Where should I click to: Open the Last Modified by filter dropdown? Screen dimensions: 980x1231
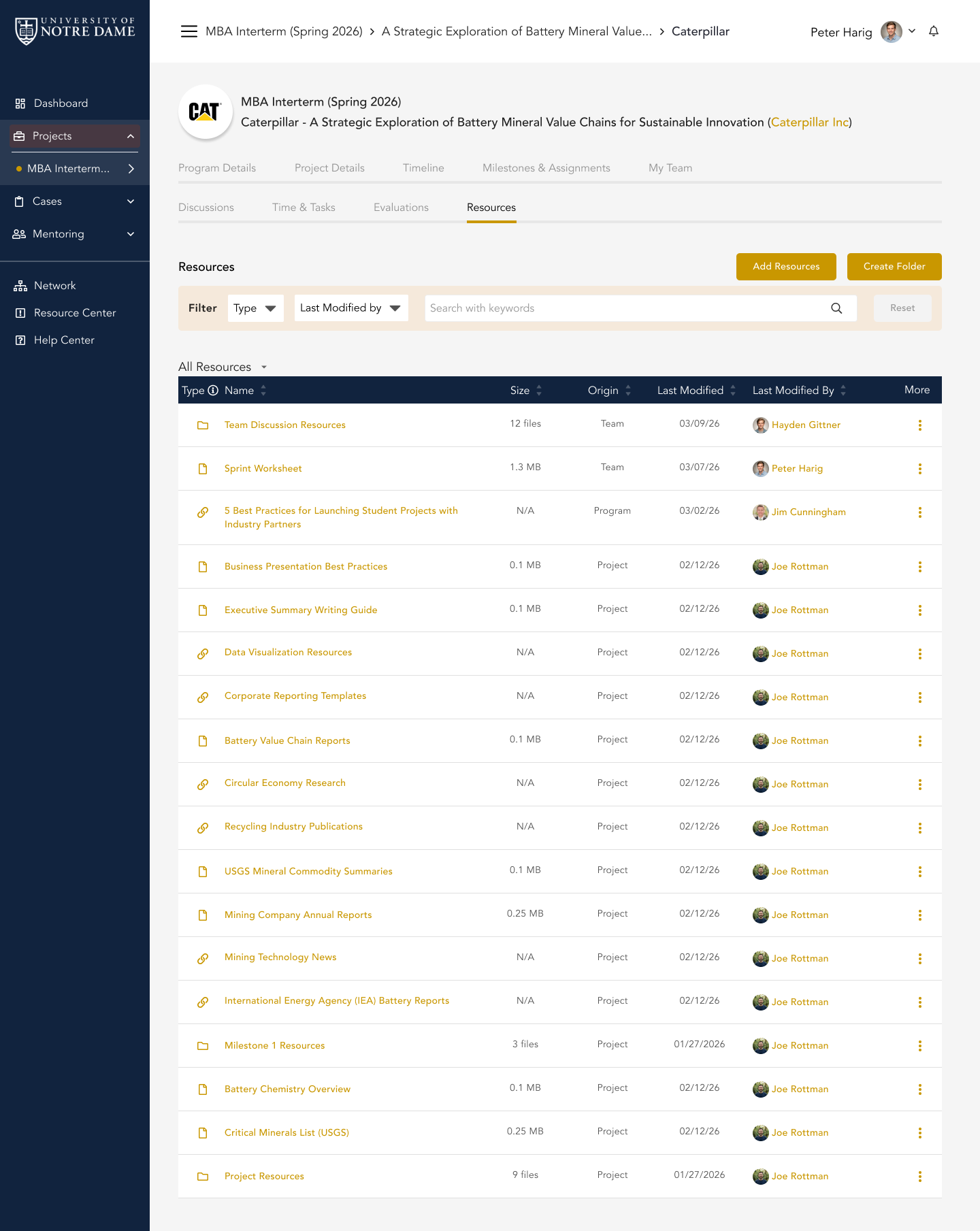[x=351, y=308]
